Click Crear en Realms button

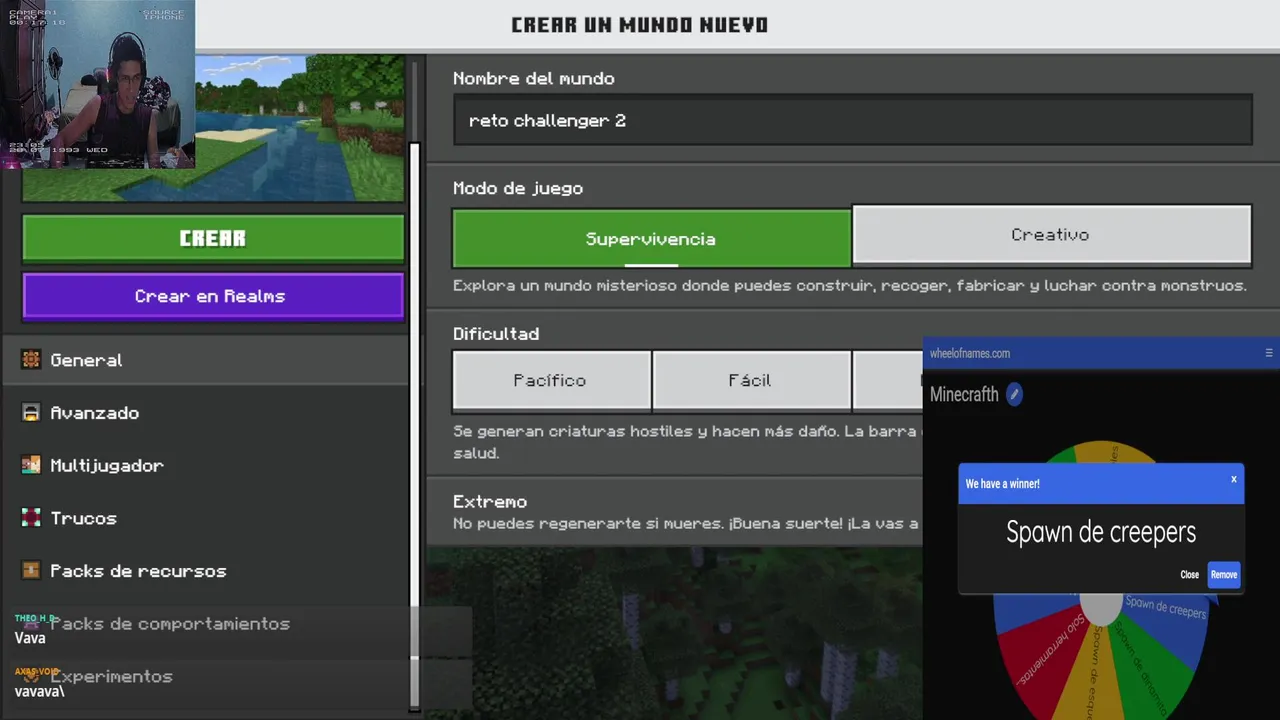coord(213,296)
